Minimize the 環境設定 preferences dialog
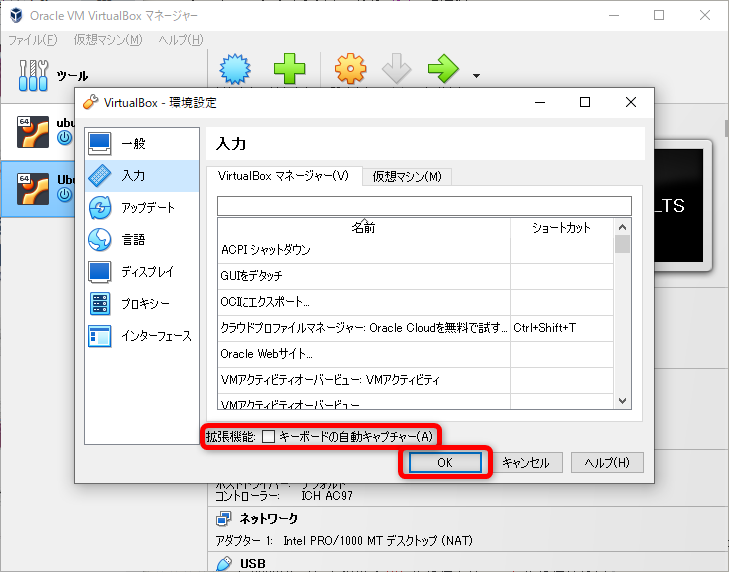This screenshot has height=572, width=729. (540, 102)
